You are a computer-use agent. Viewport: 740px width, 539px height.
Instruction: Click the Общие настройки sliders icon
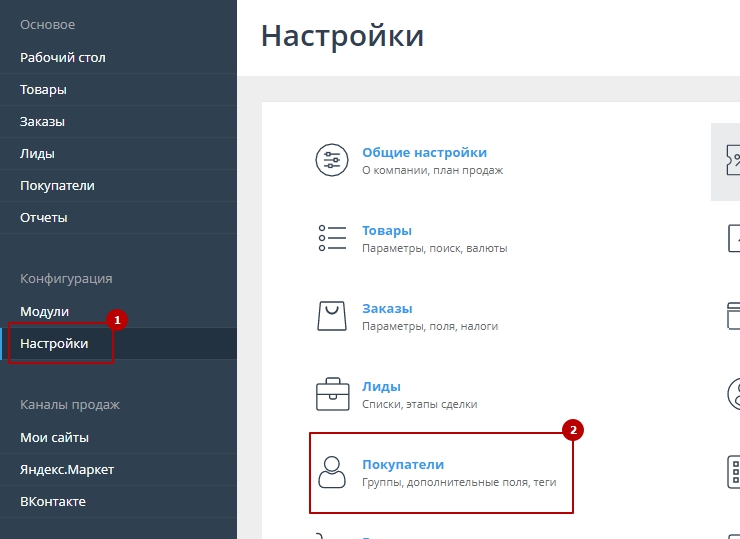(331, 160)
